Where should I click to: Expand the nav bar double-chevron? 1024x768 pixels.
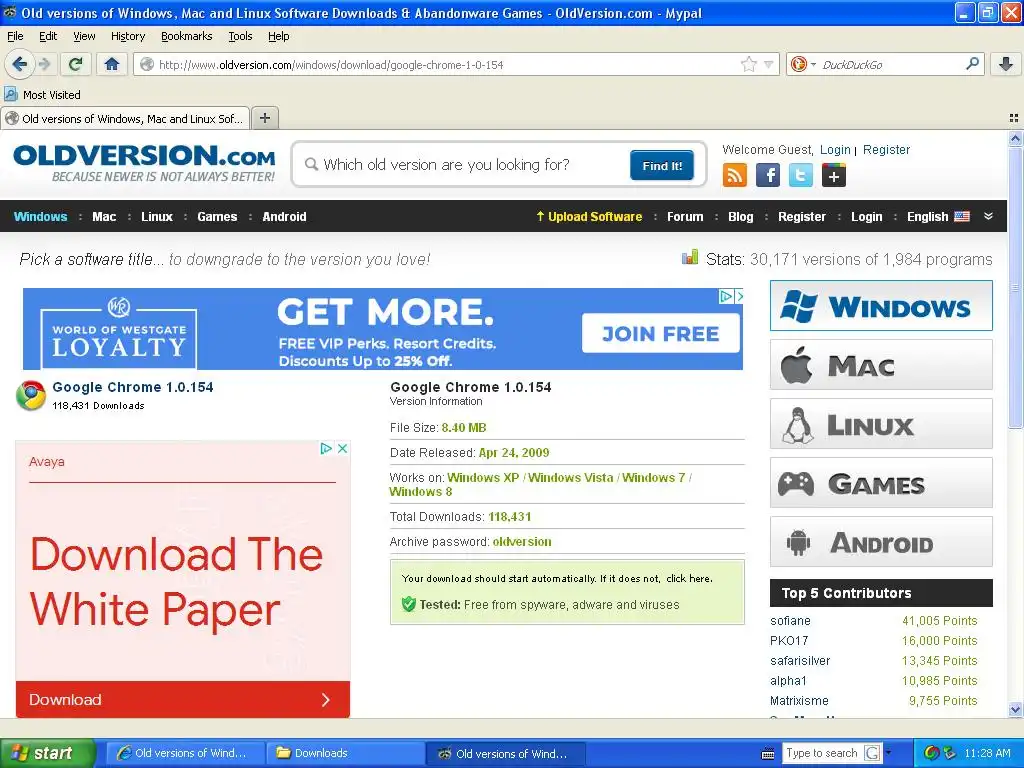tap(988, 216)
